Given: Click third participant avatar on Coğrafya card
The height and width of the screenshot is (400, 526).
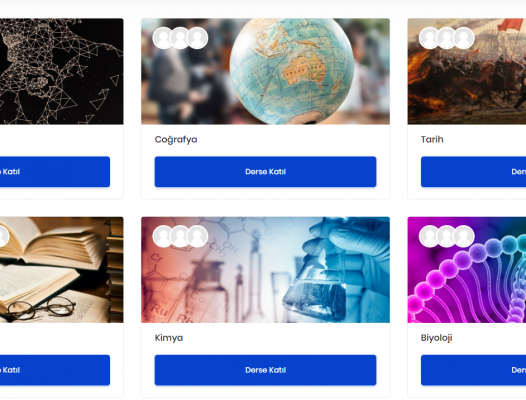Looking at the screenshot, I should point(198,38).
